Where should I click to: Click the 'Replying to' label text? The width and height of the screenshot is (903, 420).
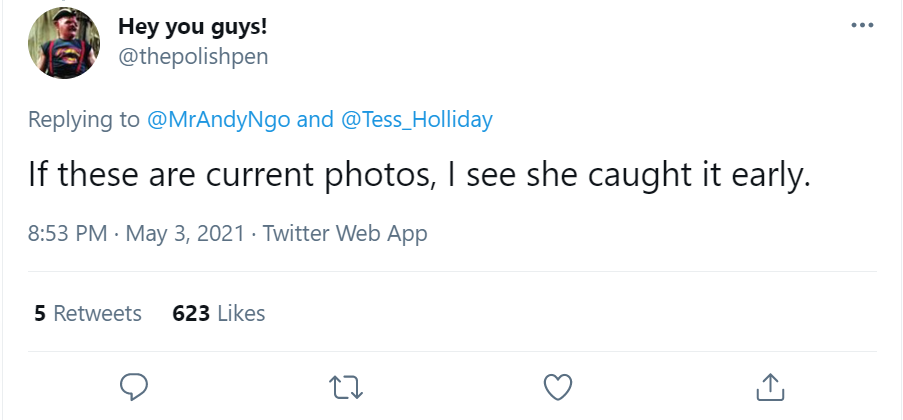coord(84,120)
